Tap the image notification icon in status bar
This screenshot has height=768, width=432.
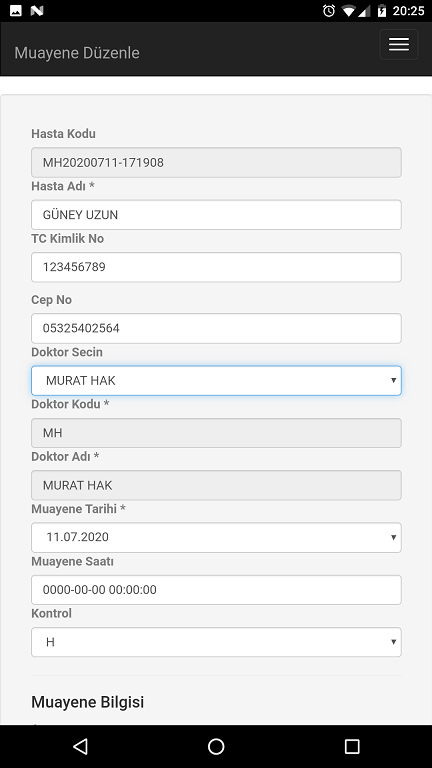click(x=16, y=10)
